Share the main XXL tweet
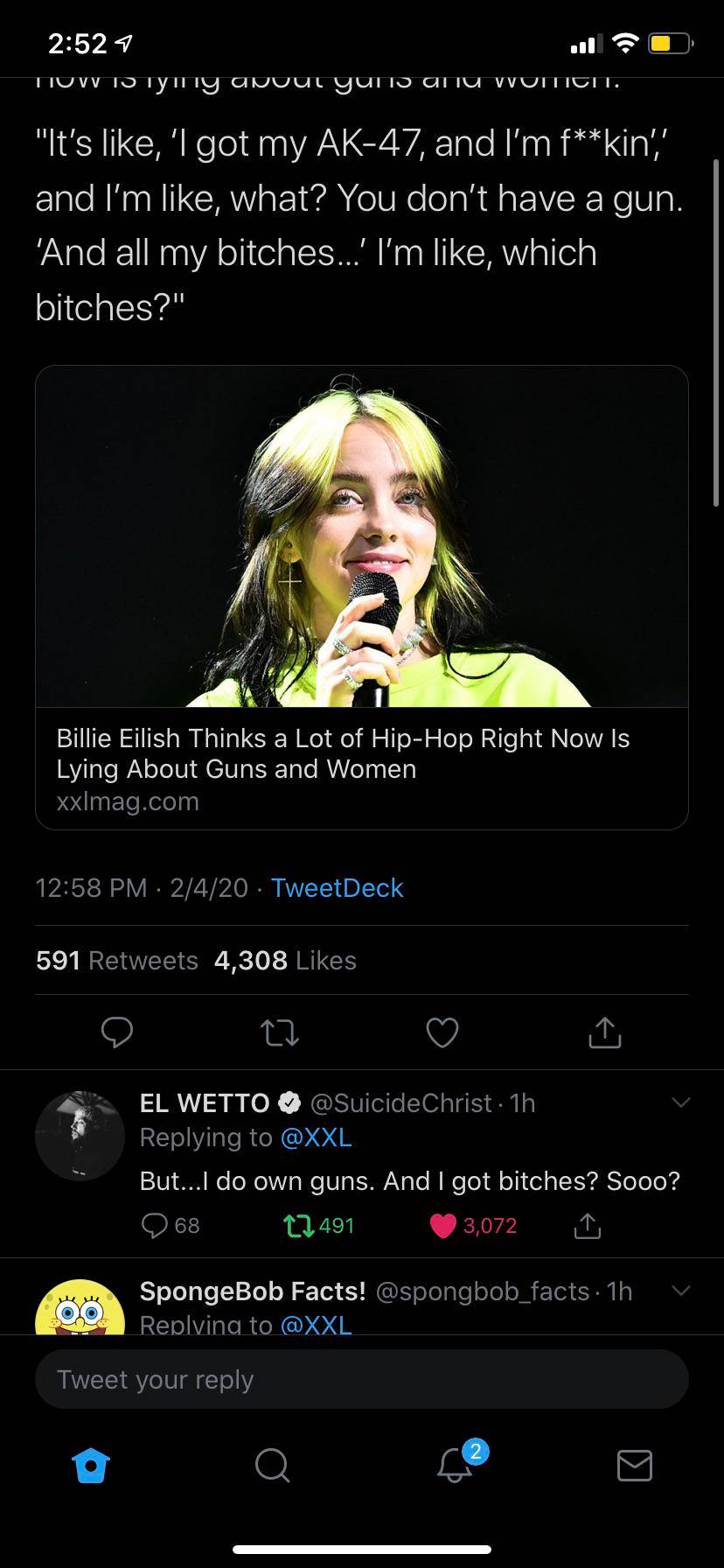724x1568 pixels. click(x=604, y=1032)
